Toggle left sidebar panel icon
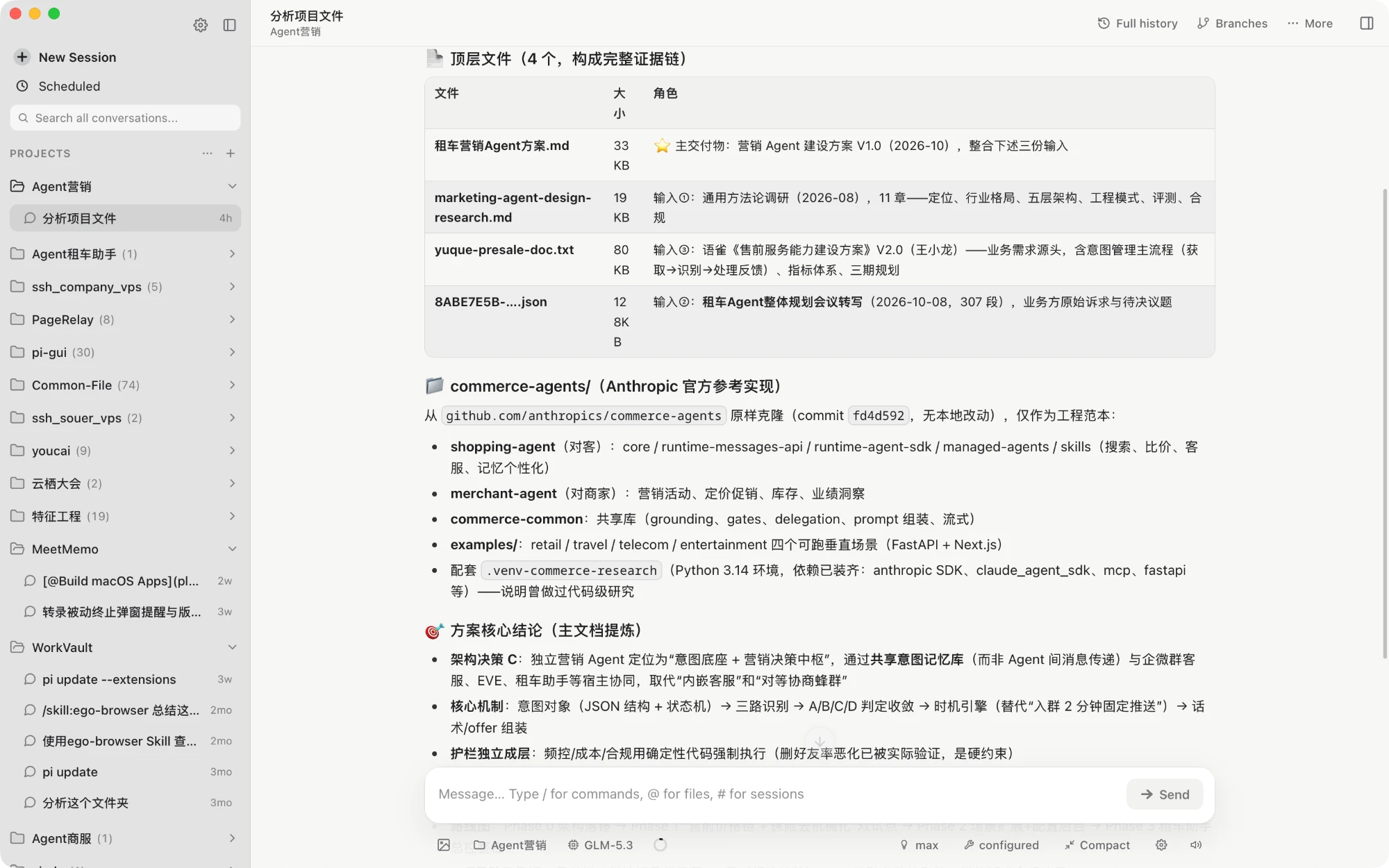 pos(230,25)
